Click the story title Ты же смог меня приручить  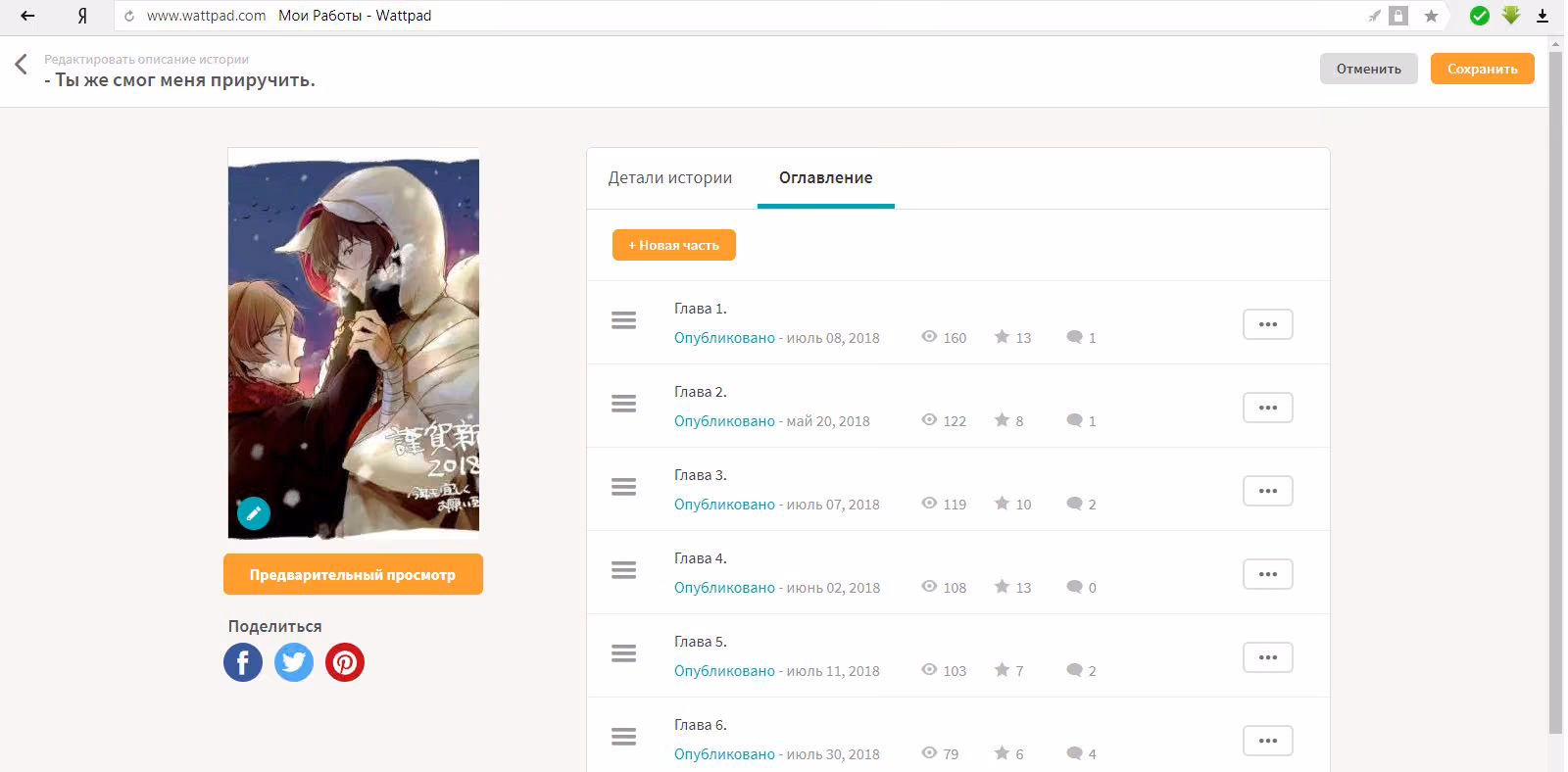click(x=180, y=80)
